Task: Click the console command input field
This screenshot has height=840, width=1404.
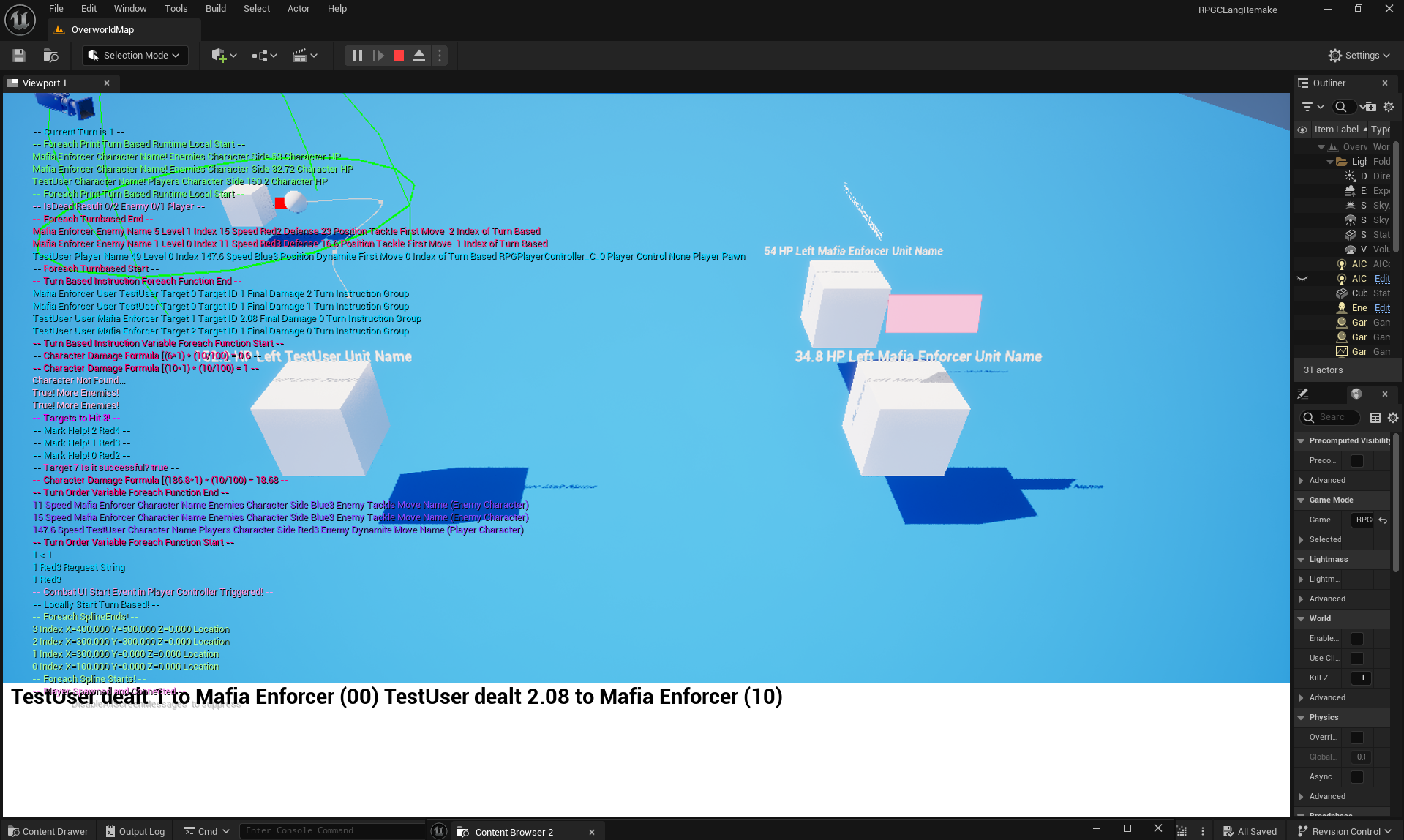Action: [332, 831]
